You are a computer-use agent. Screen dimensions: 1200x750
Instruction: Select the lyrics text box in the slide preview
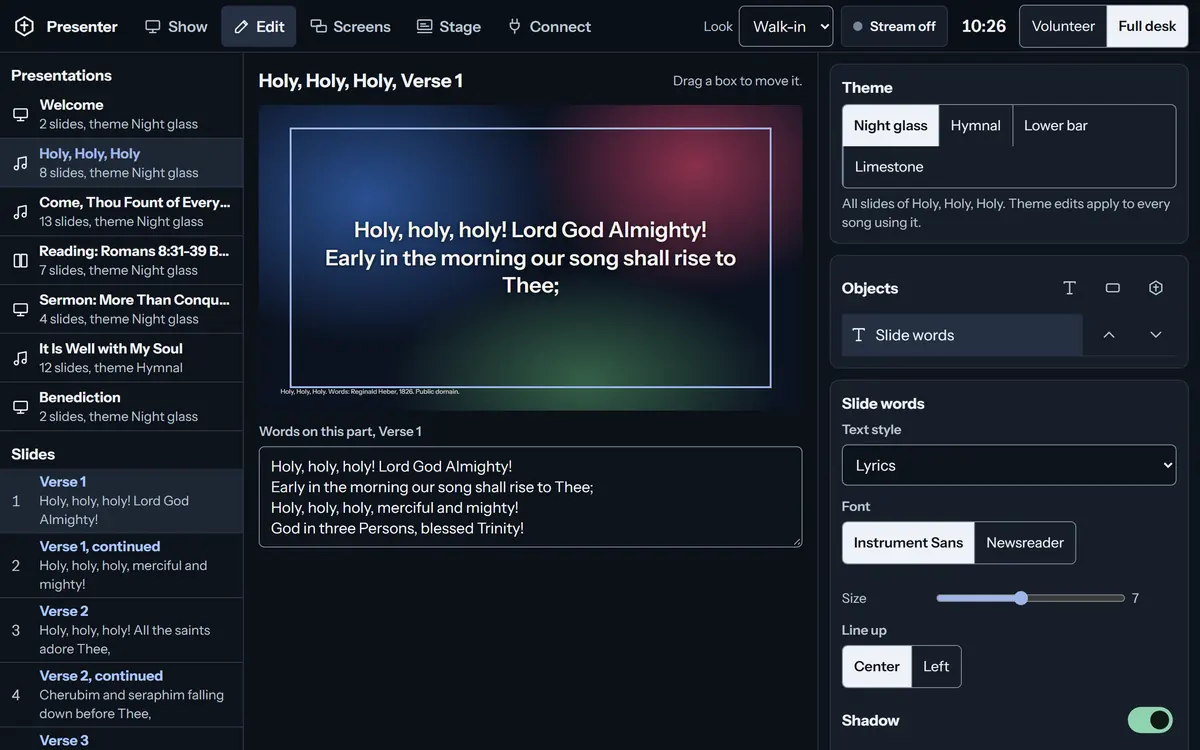(x=530, y=258)
